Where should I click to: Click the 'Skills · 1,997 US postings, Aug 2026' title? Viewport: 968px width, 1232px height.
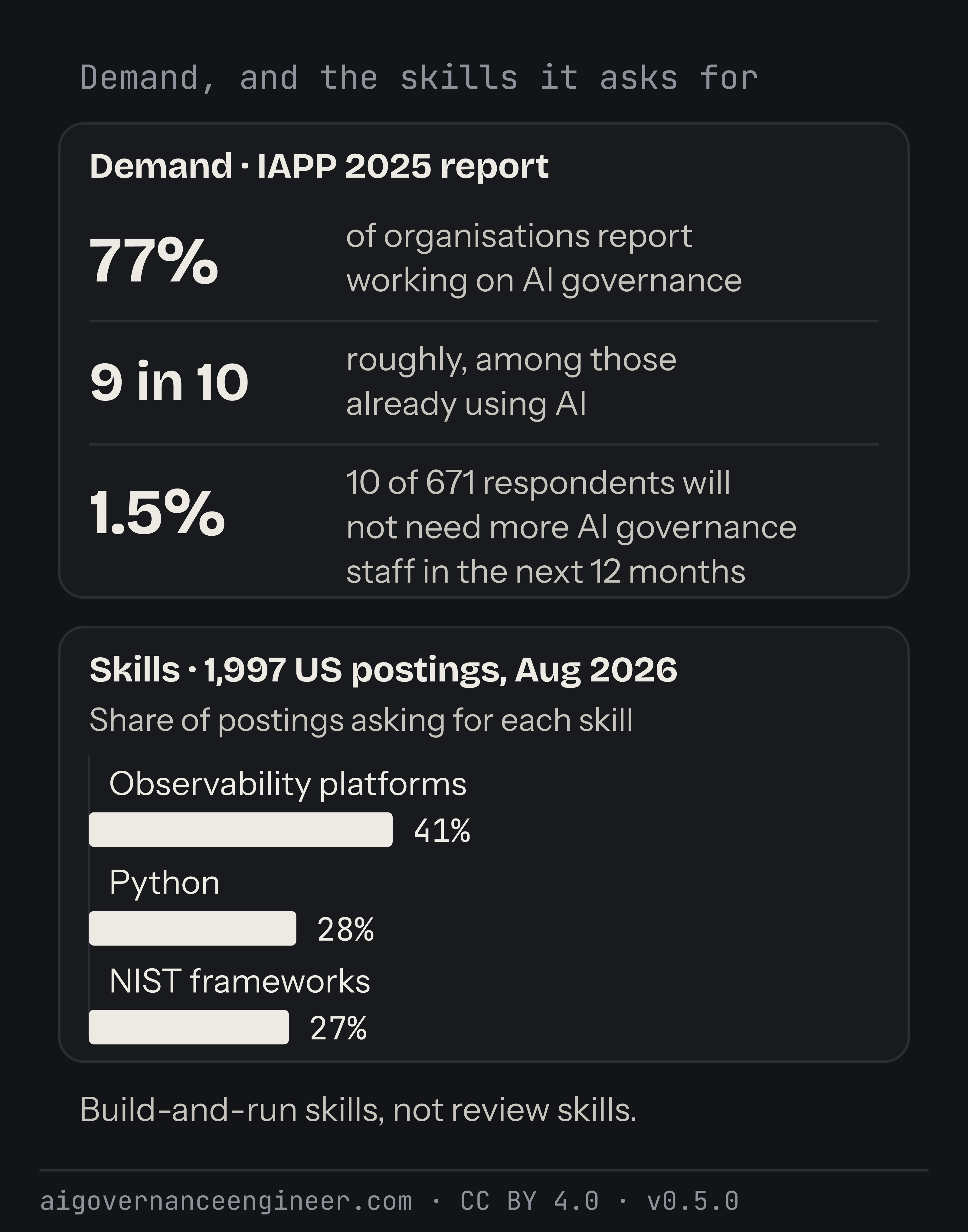click(383, 670)
